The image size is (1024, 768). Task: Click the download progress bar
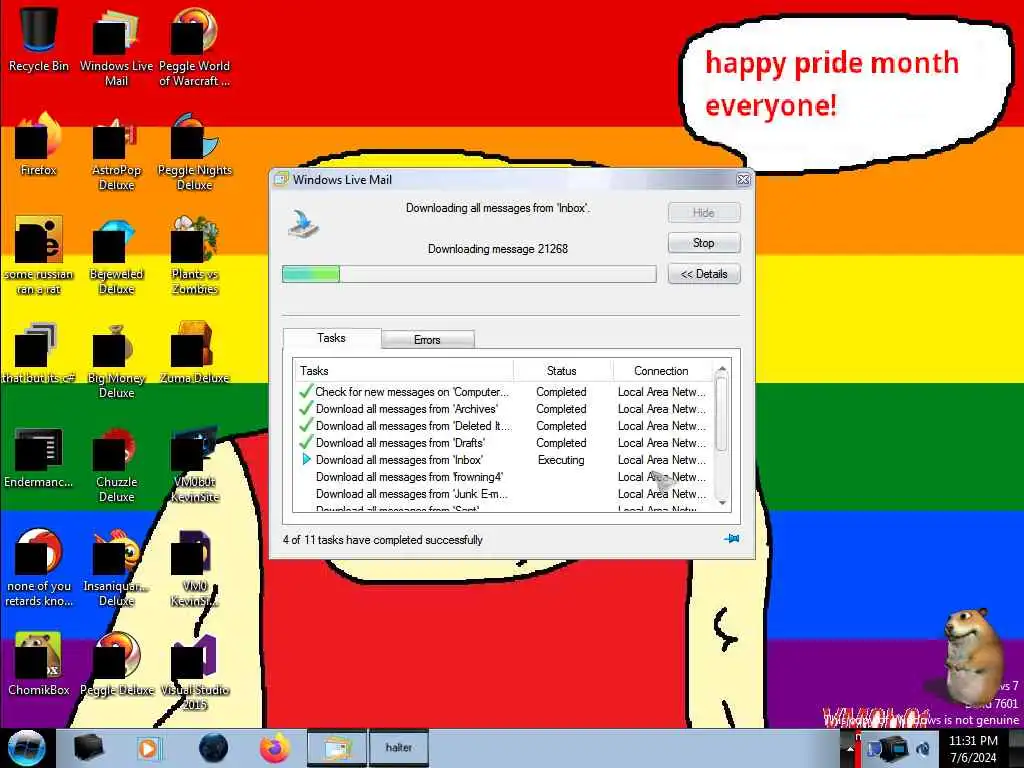469,274
